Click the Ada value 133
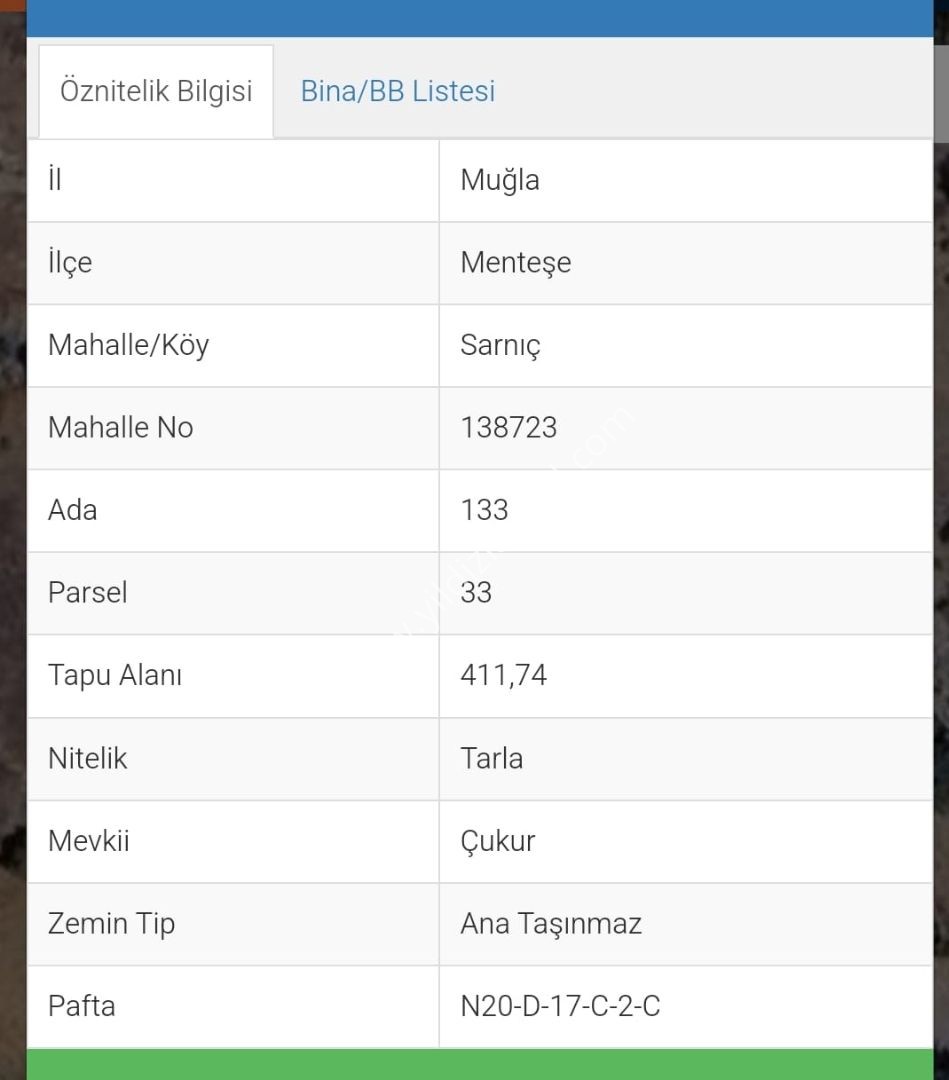This screenshot has height=1080, width=949. (x=484, y=510)
